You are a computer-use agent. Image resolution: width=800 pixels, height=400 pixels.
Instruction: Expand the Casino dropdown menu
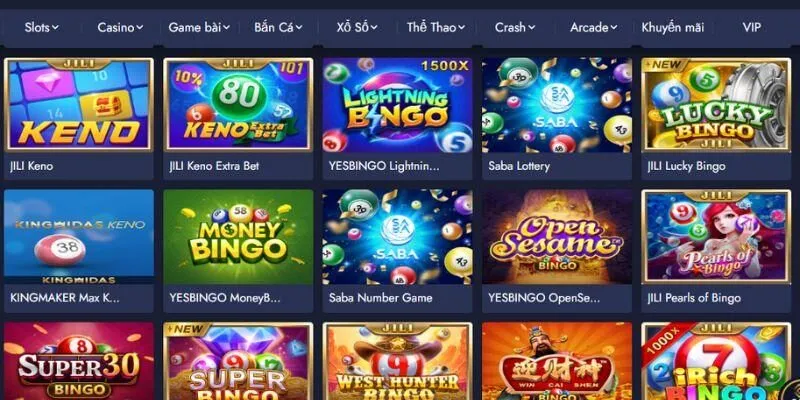120,28
